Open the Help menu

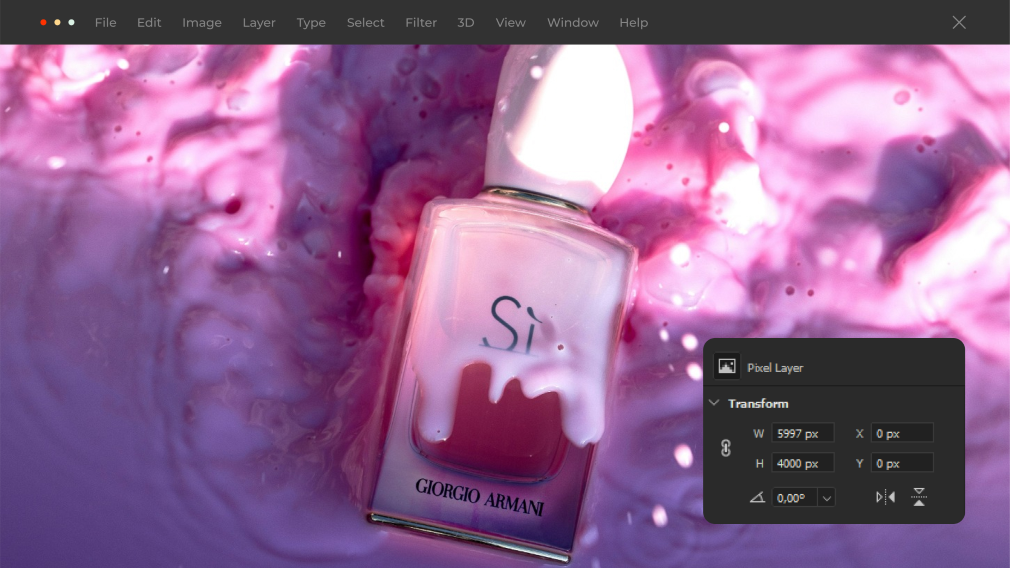633,23
